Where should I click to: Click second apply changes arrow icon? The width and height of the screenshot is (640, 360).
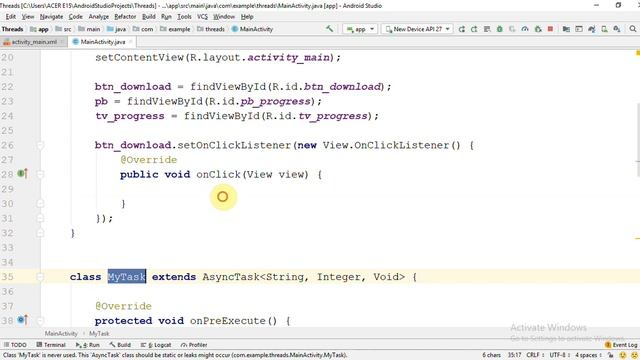tap(474, 29)
